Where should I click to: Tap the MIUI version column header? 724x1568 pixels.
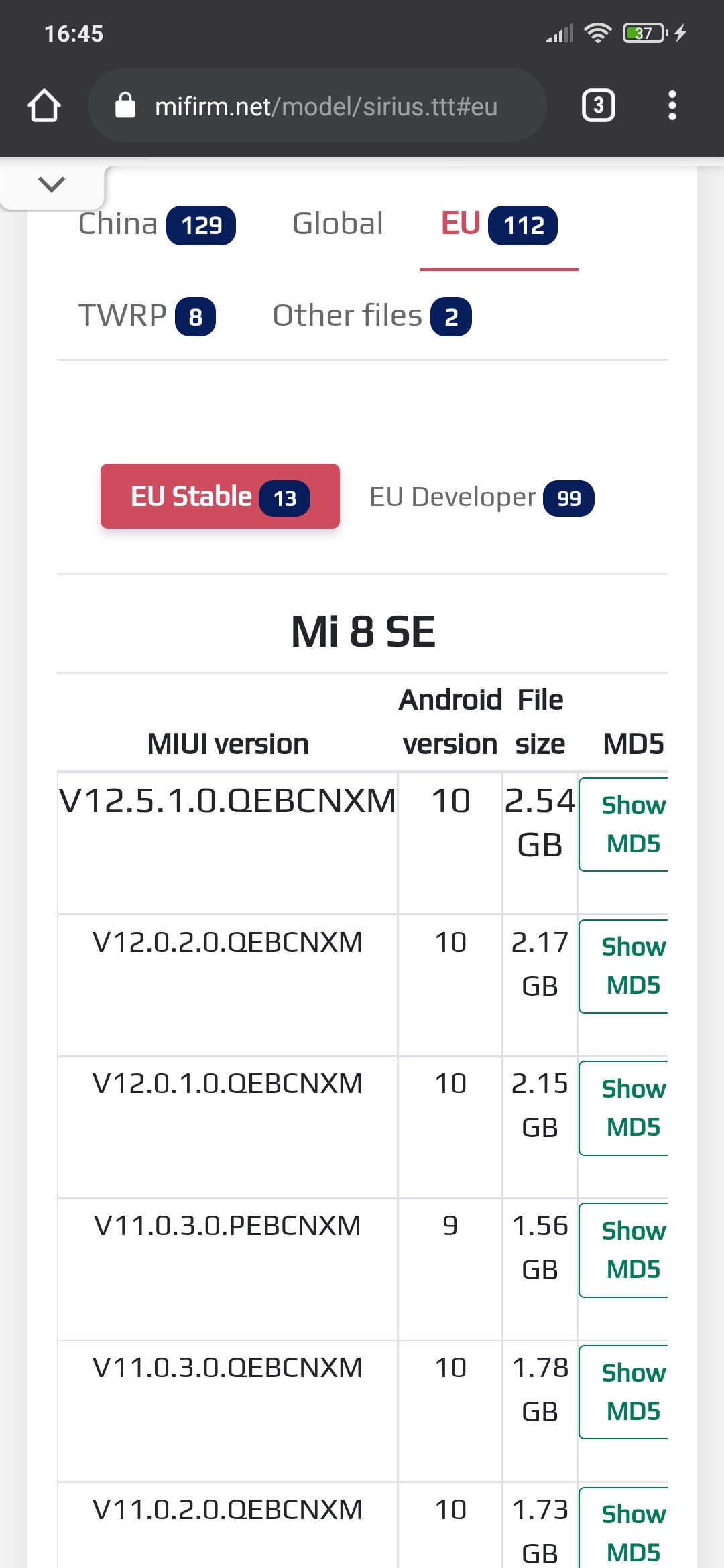pos(228,744)
